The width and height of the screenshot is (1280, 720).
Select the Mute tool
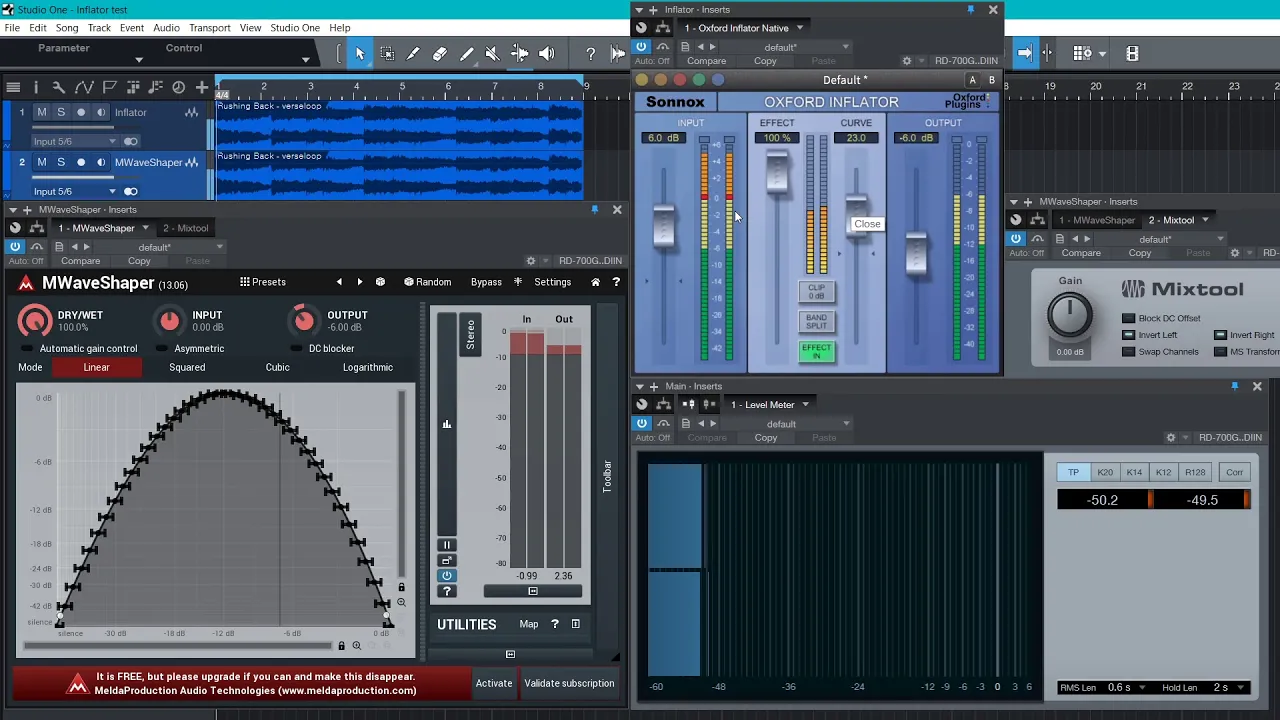coord(492,54)
